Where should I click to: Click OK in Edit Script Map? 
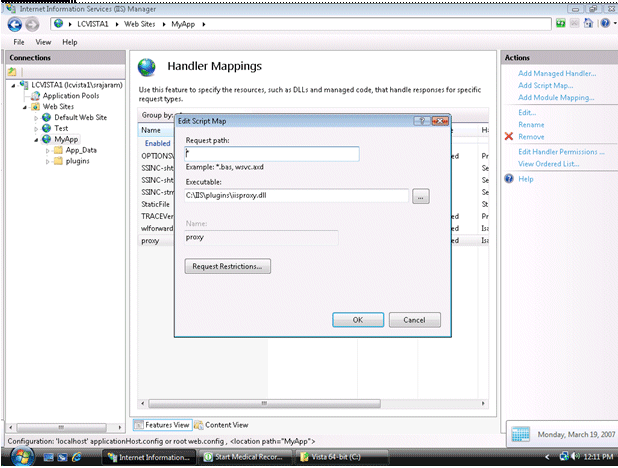tap(358, 320)
